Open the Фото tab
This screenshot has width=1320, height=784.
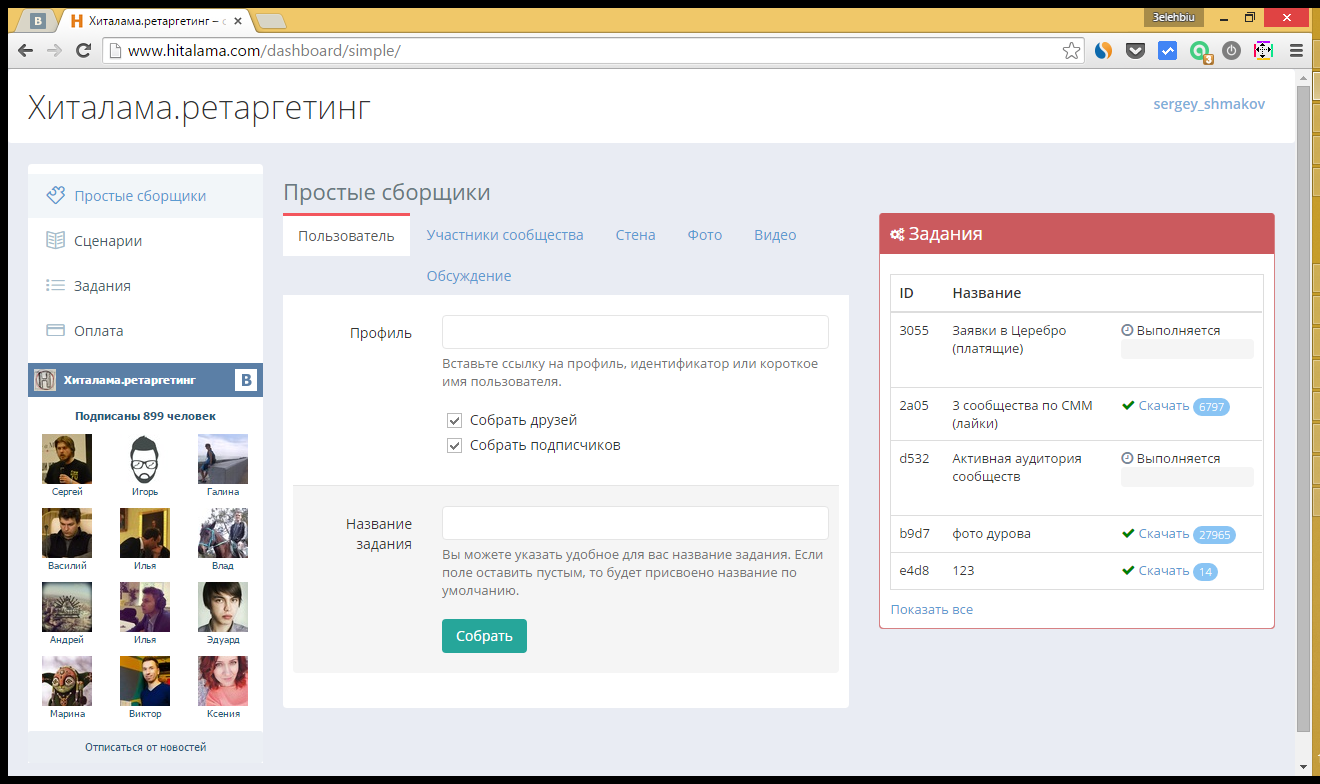click(x=705, y=235)
